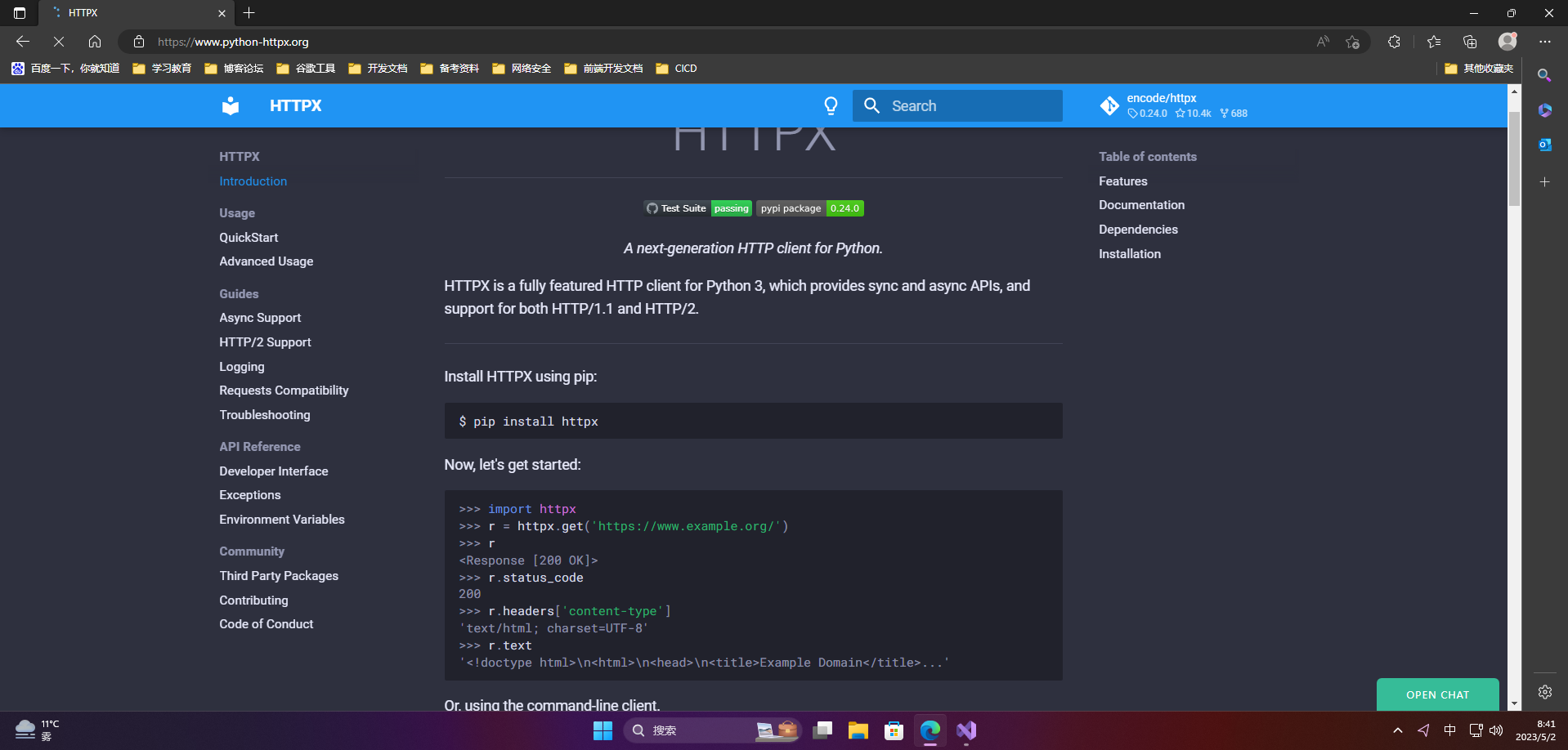Open the 博客论坛 bookmarks folder
The height and width of the screenshot is (750, 1568).
(x=234, y=69)
